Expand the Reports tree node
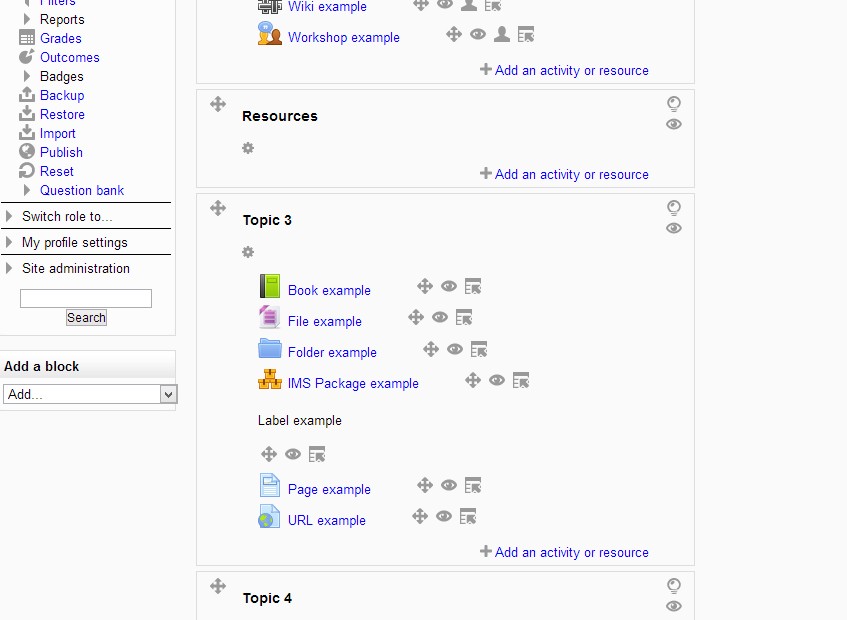Screen dimensions: 847x620 click(27, 19)
